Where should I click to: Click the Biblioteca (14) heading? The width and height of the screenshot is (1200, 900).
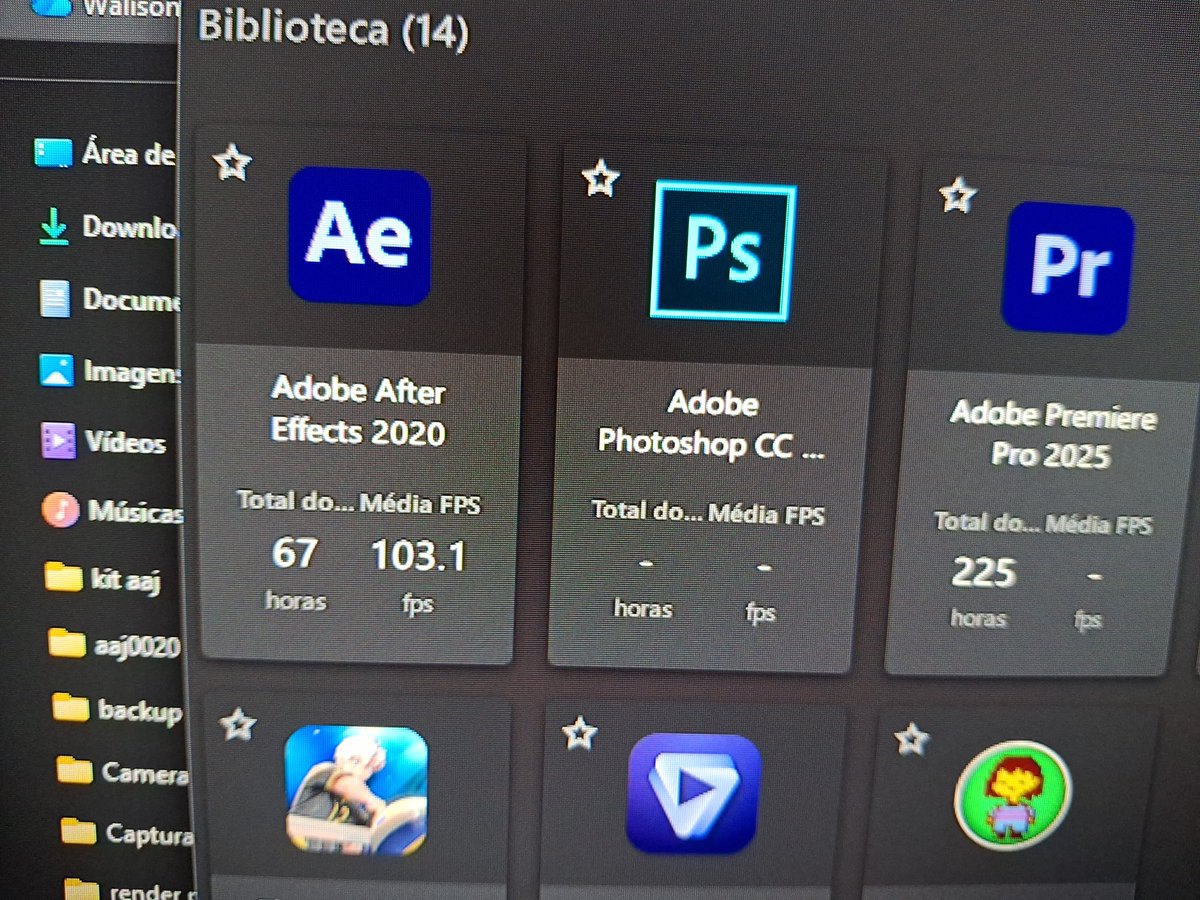332,28
